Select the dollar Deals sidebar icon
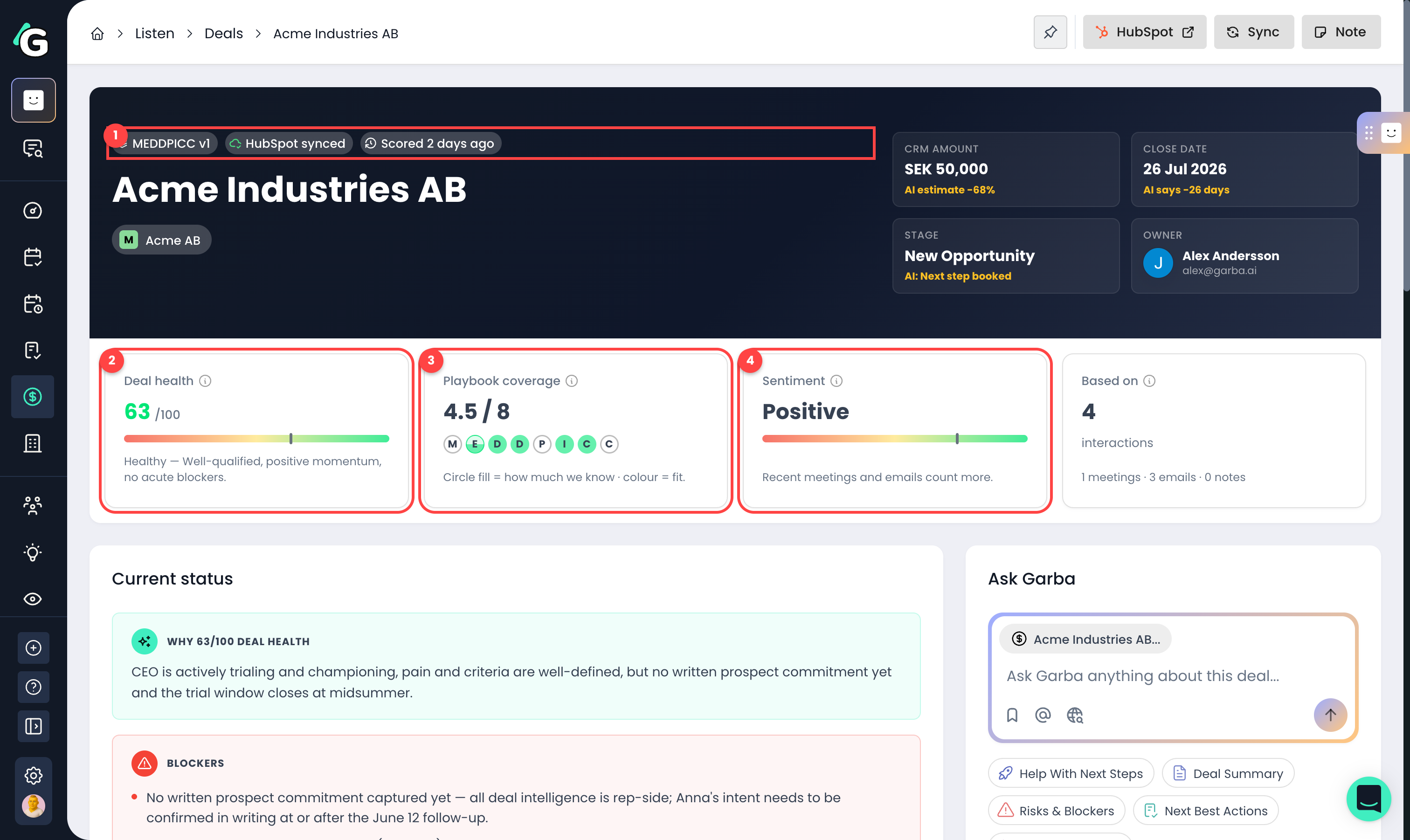The height and width of the screenshot is (840, 1410). (33, 397)
